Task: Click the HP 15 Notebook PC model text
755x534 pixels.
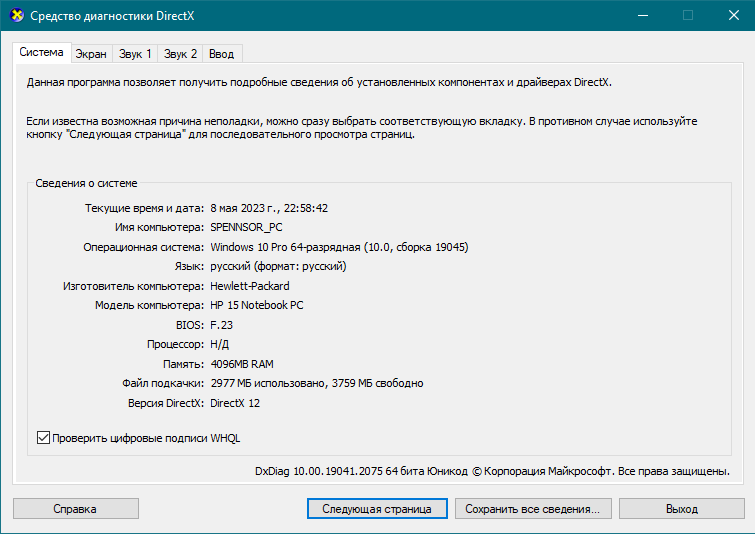Action: click(x=256, y=305)
